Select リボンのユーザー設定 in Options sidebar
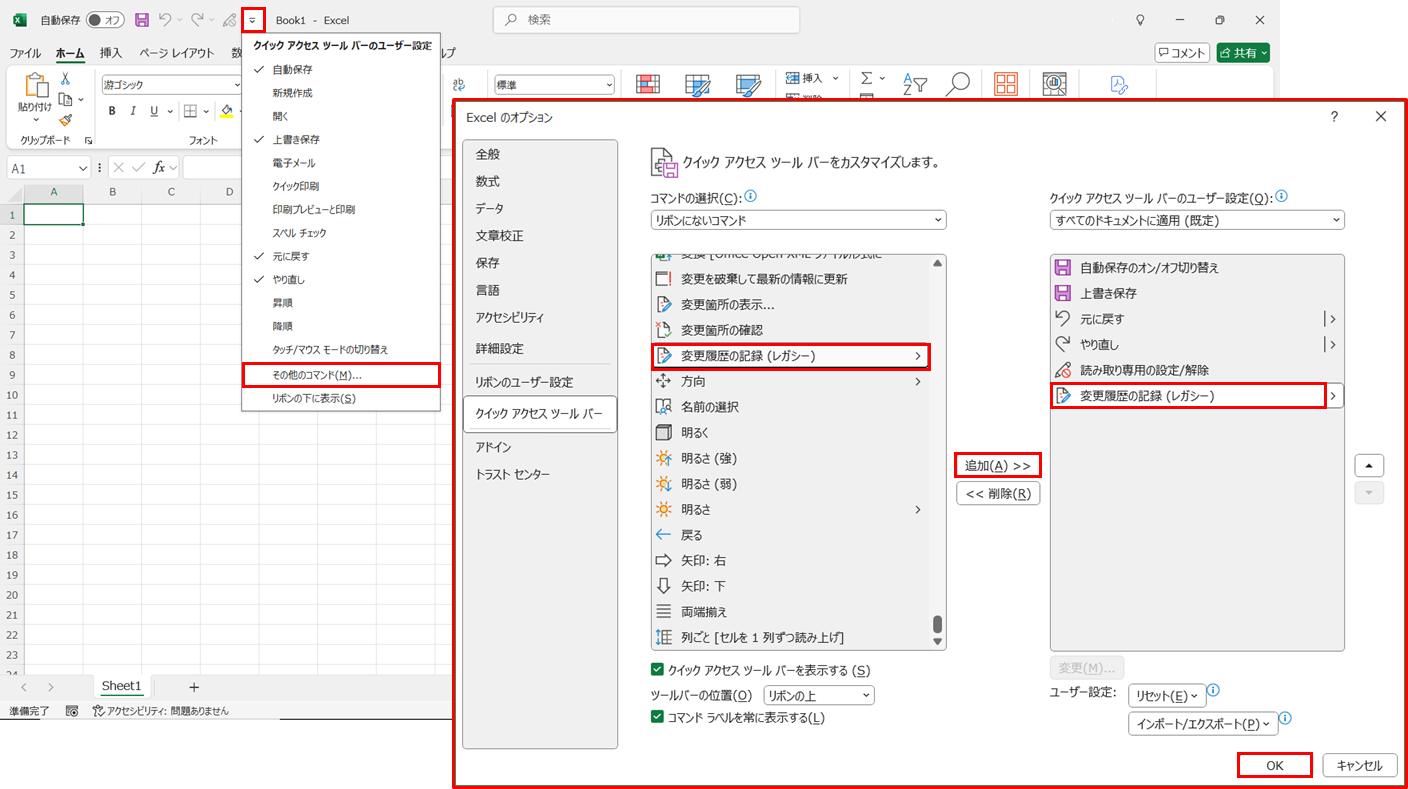 click(540, 383)
